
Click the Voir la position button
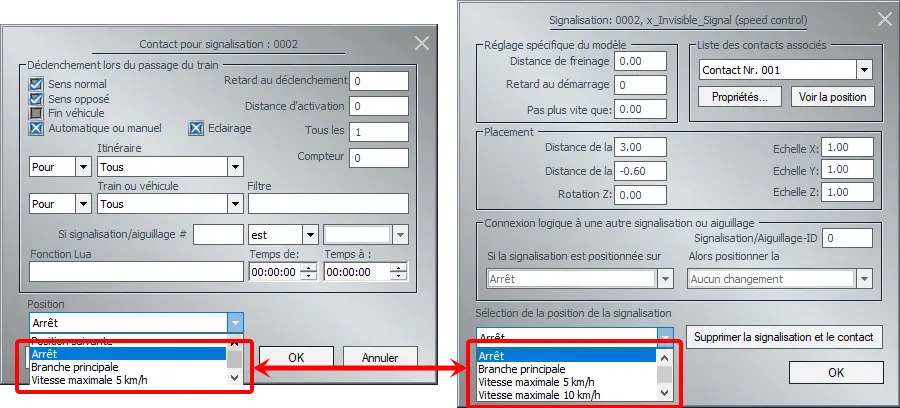(832, 96)
